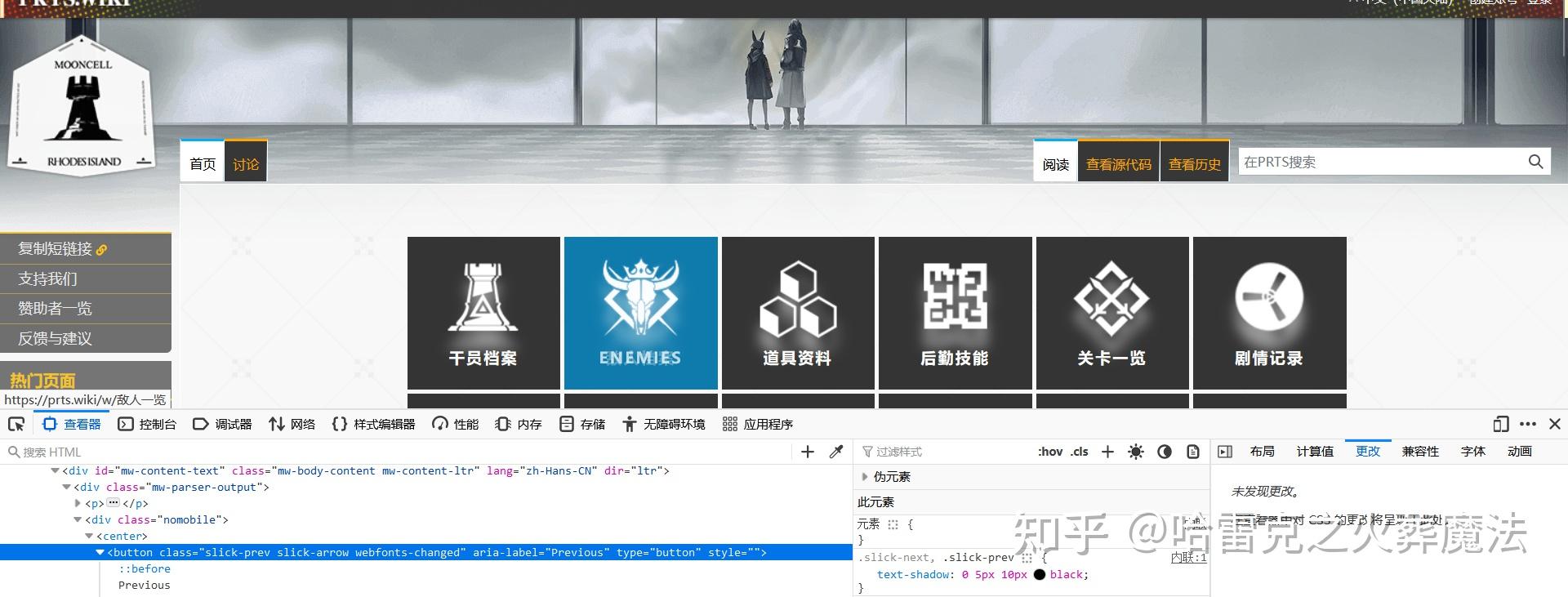Toggle light color scheme simulation sun icon

[1136, 452]
